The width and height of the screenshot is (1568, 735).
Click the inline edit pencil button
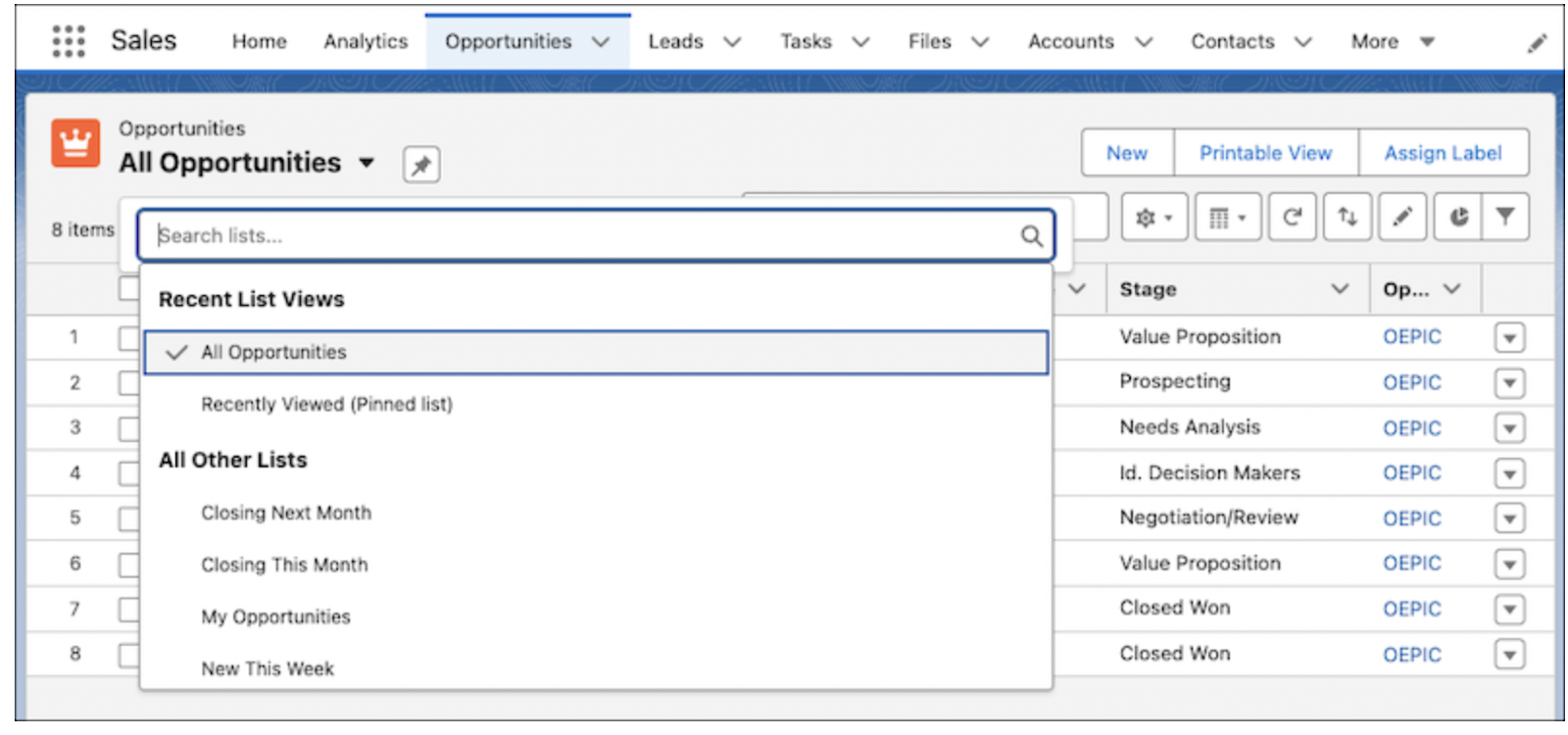pos(1402,218)
